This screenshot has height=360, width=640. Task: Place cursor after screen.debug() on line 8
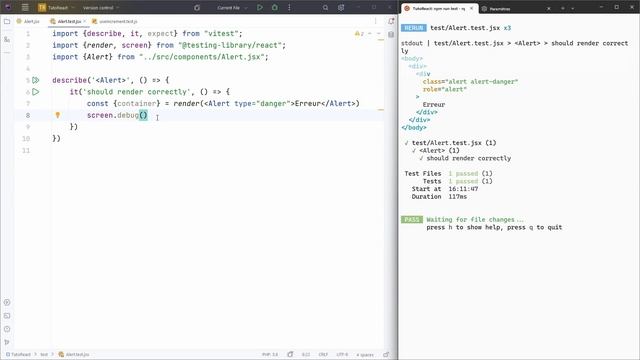coord(148,116)
